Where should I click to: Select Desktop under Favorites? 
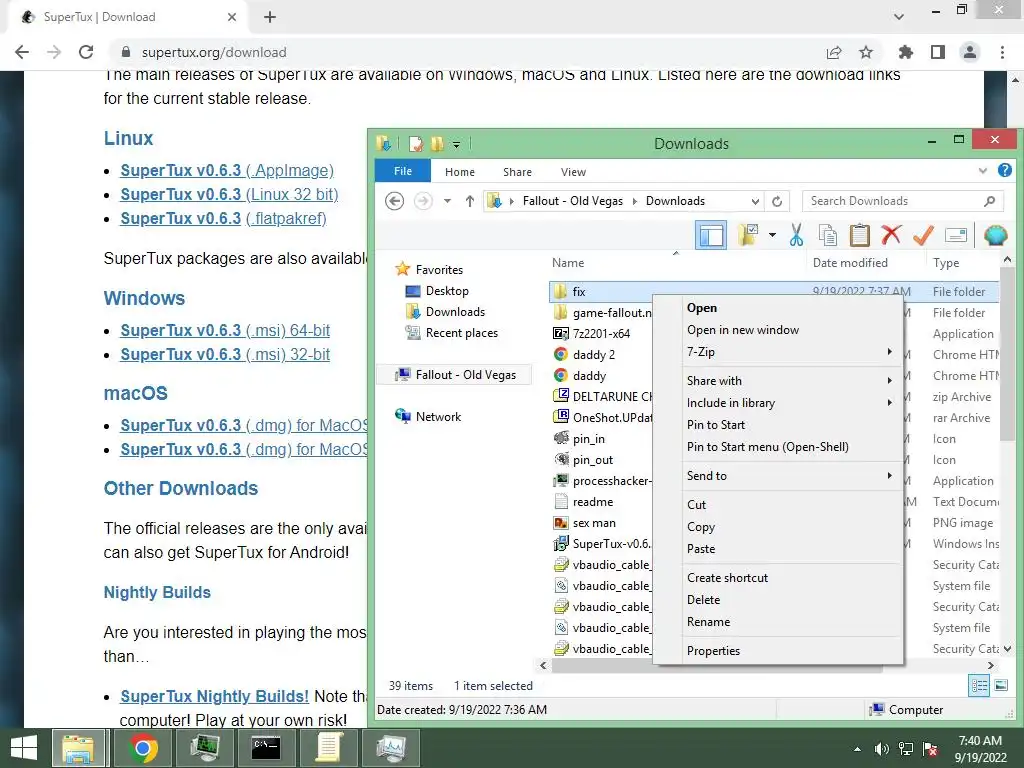(447, 291)
